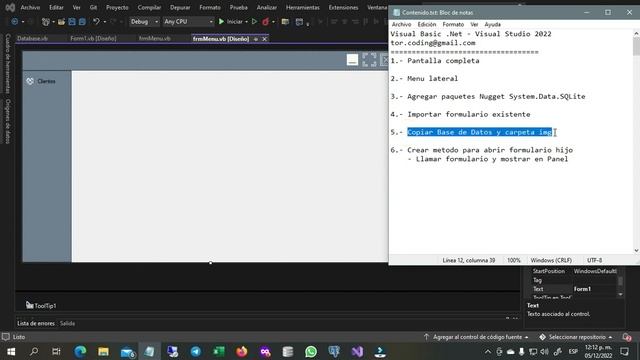The height and width of the screenshot is (360, 640).
Task: Expand the Undo history dropdown arrow
Action: coord(104,22)
